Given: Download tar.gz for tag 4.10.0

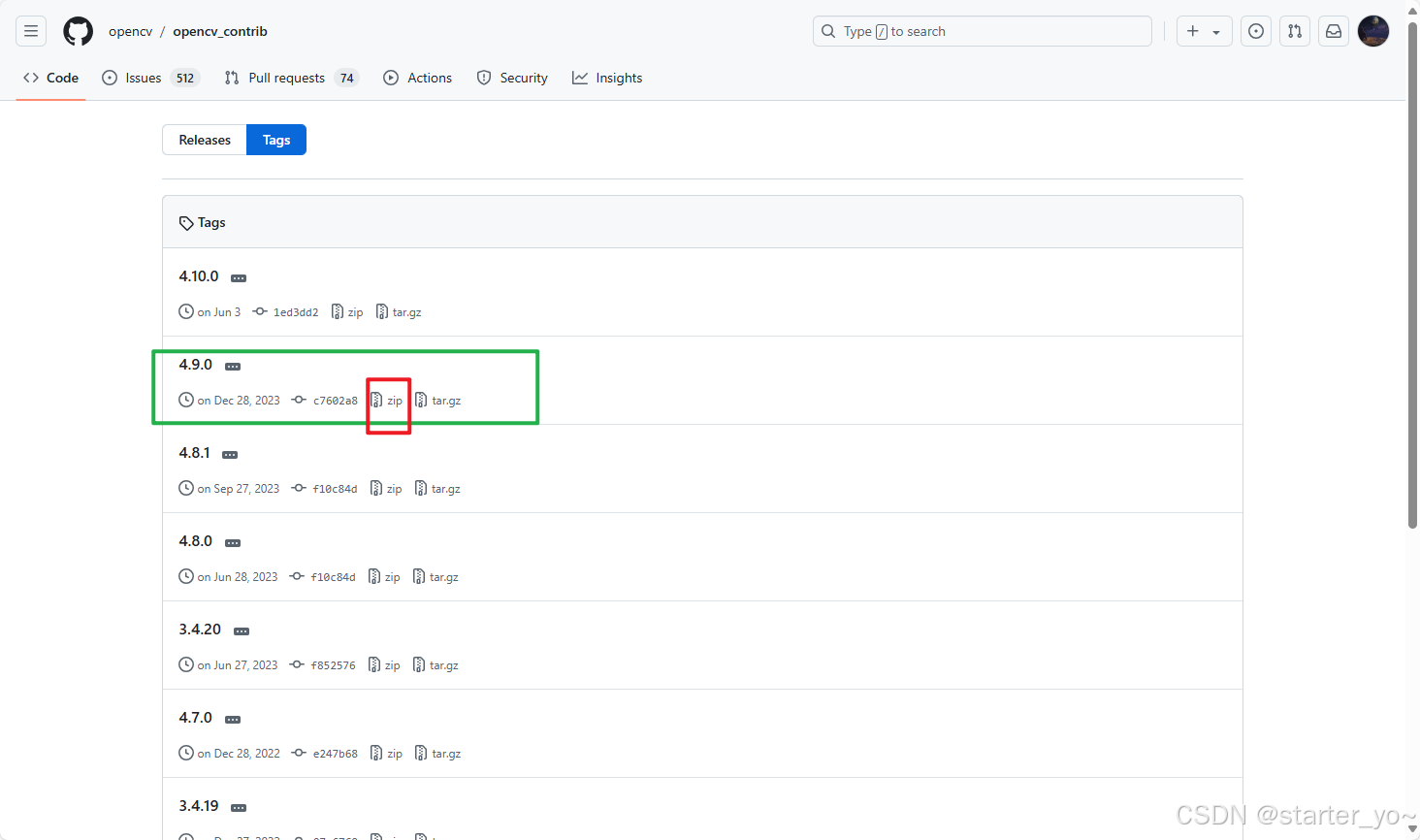Looking at the screenshot, I should [399, 312].
